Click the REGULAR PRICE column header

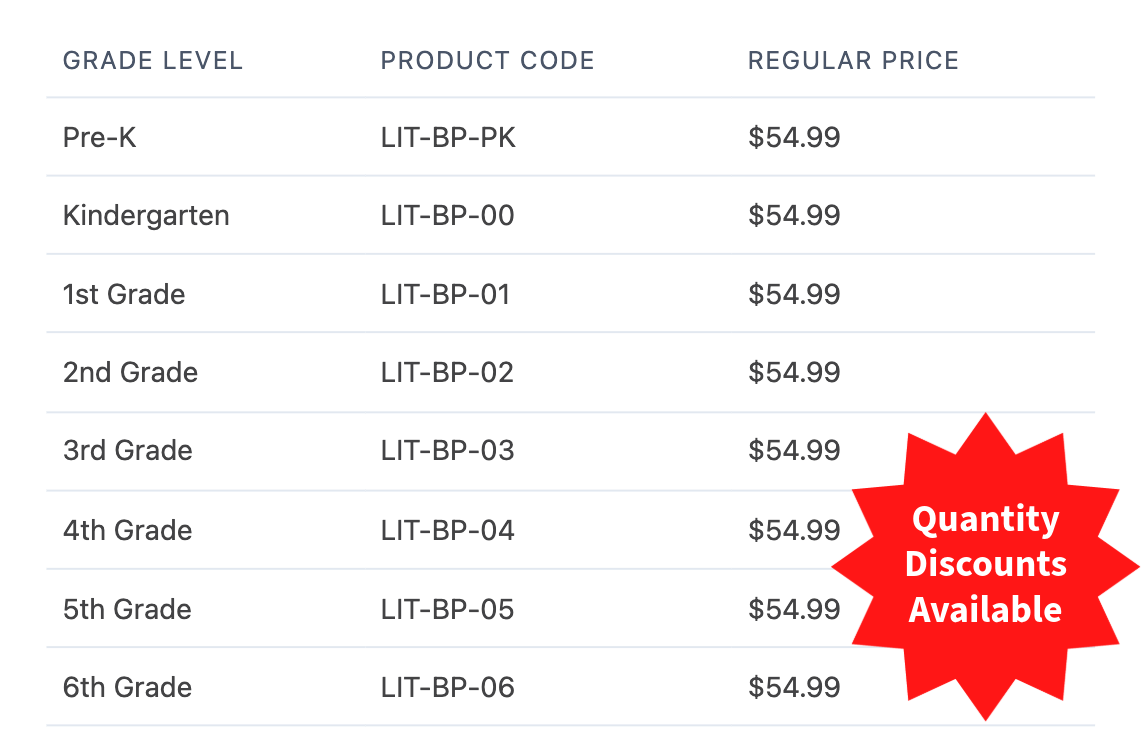(853, 61)
